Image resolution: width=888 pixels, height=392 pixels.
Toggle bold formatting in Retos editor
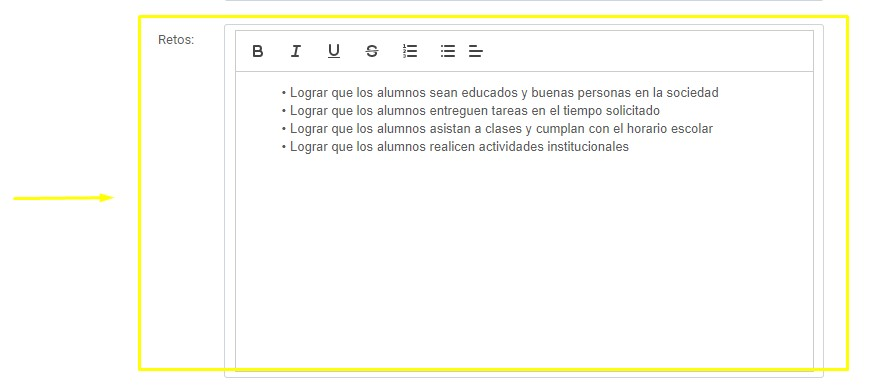point(258,52)
